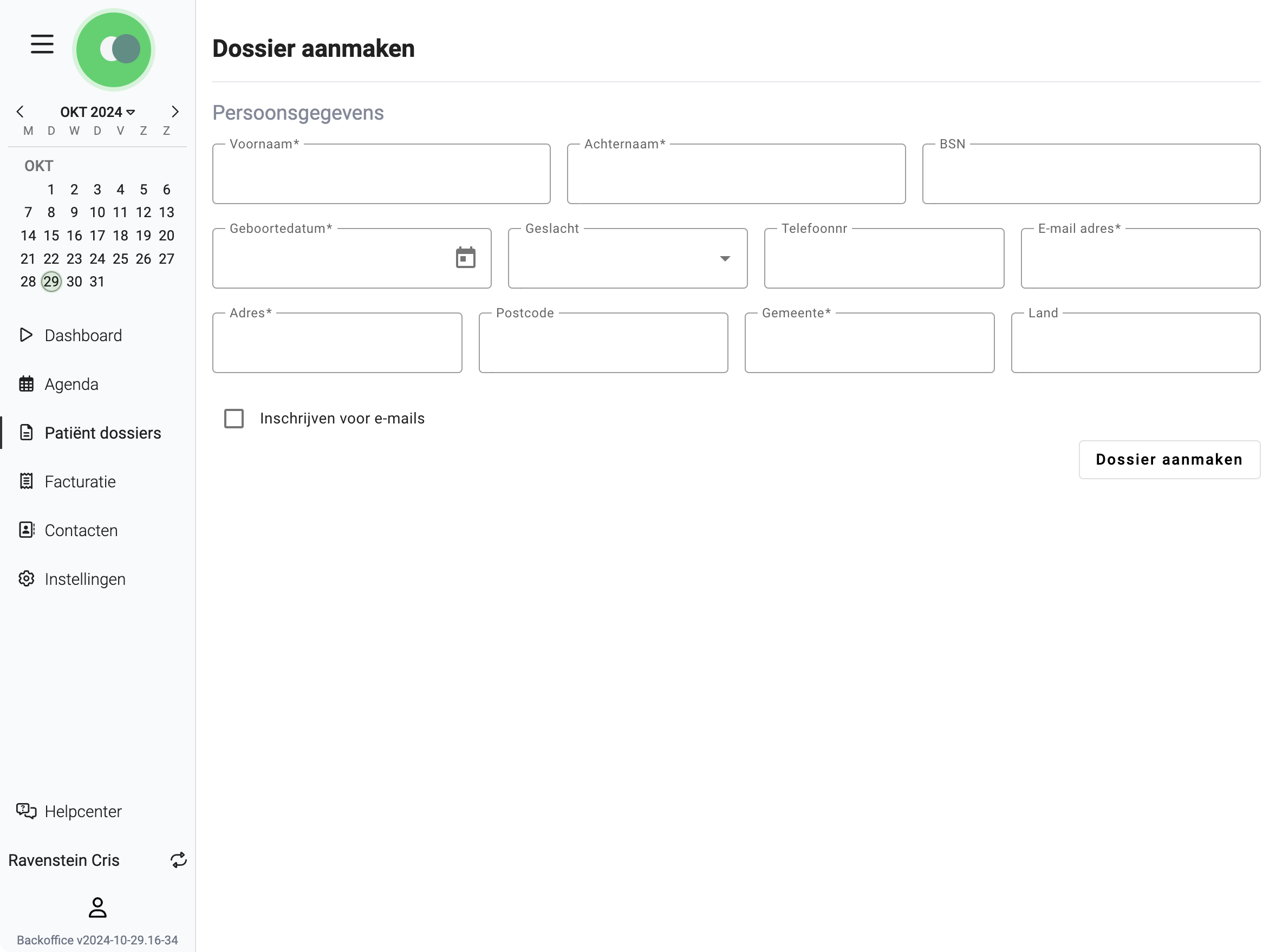
Task: Navigate to Contacten
Action: (81, 530)
